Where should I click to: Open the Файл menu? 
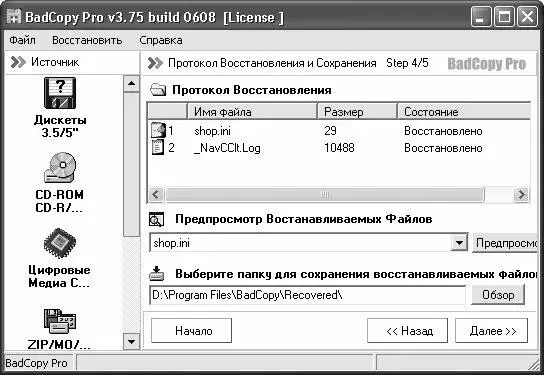point(22,40)
